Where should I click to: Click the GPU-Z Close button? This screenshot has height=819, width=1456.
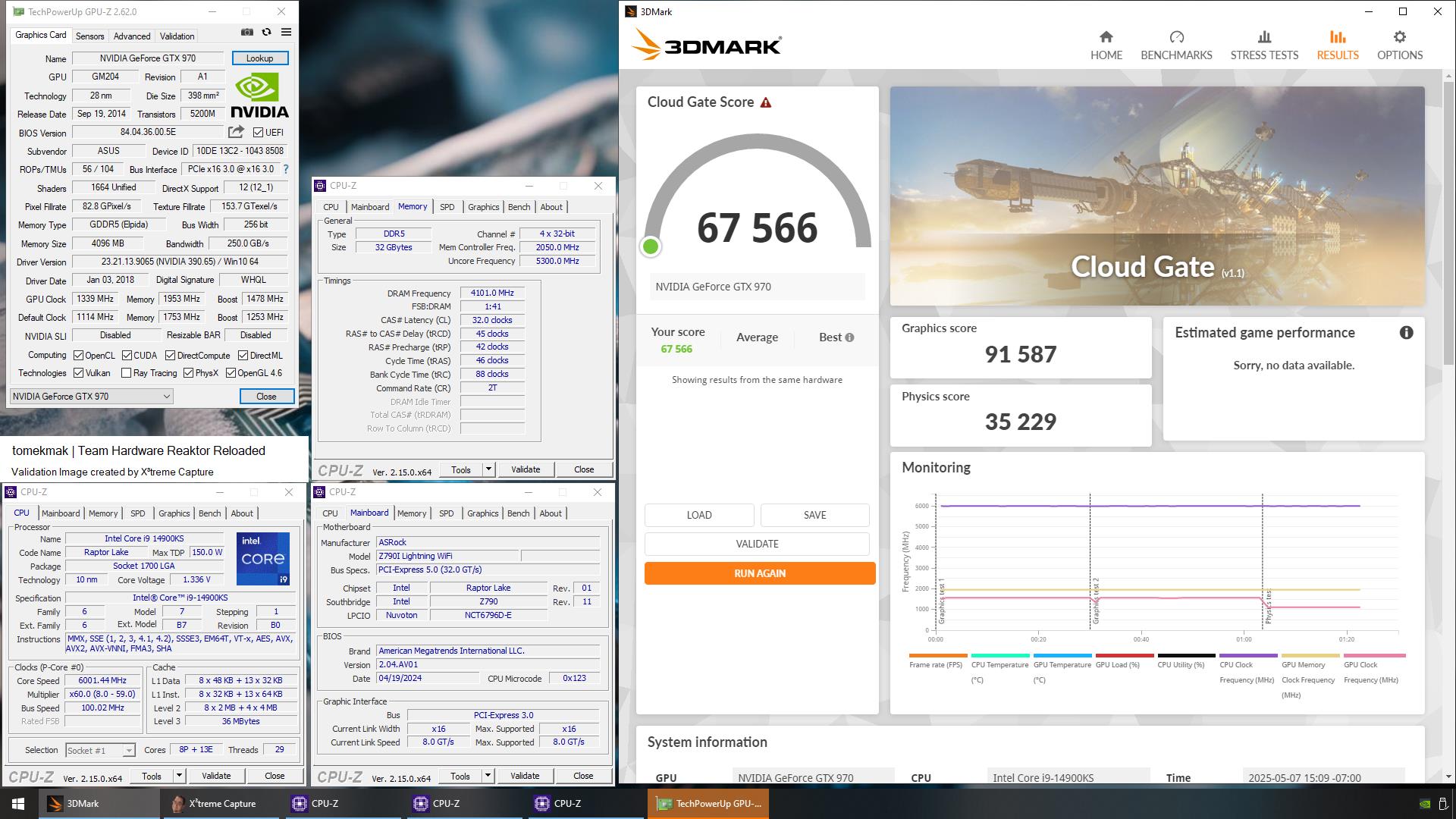[x=267, y=397]
